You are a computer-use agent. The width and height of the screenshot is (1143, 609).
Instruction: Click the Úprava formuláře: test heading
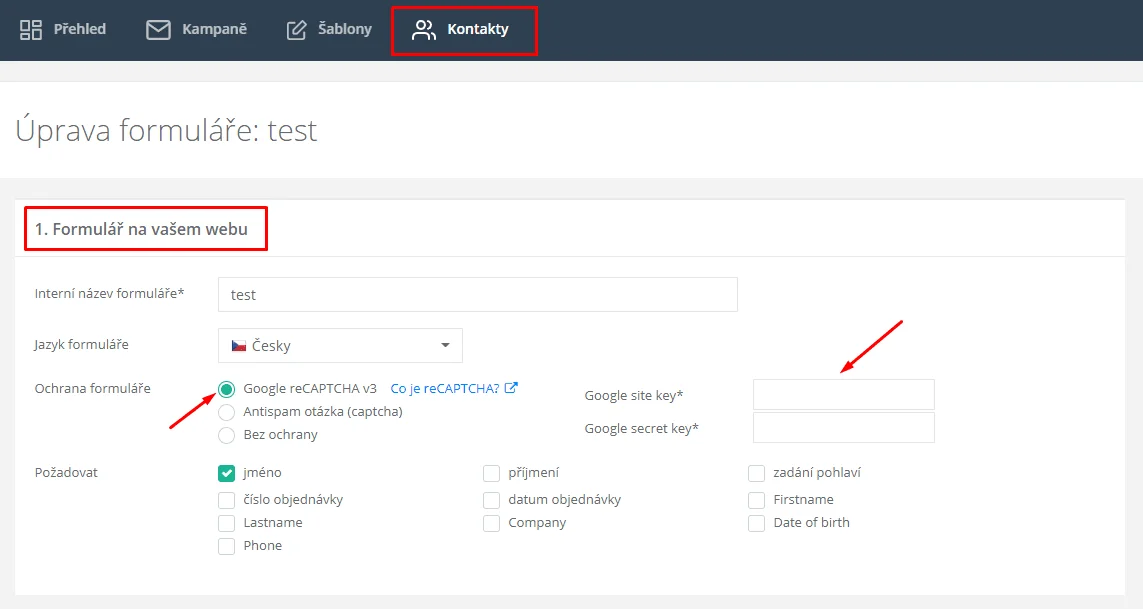tap(166, 131)
